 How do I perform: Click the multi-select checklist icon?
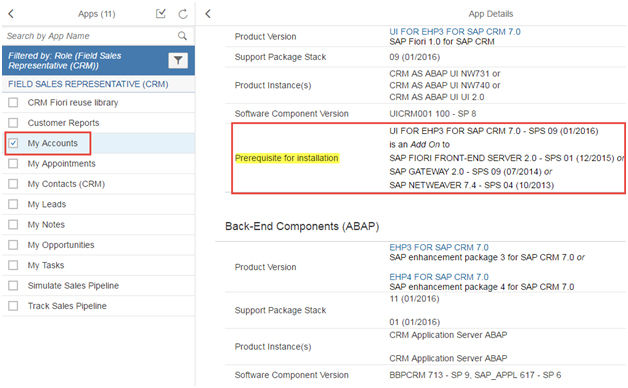[x=161, y=14]
